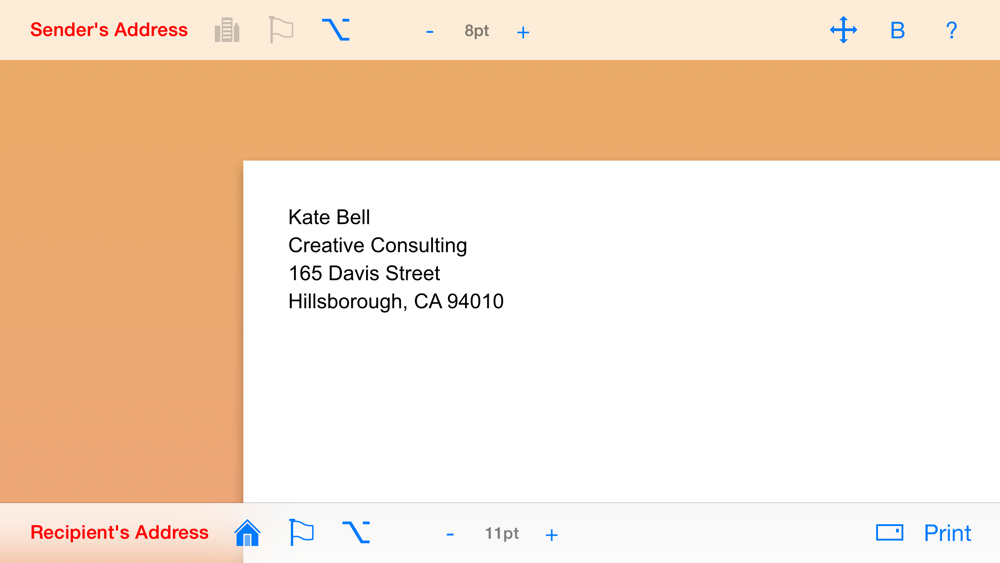Select the 165 Davis Street line
1000x563 pixels.
[364, 273]
